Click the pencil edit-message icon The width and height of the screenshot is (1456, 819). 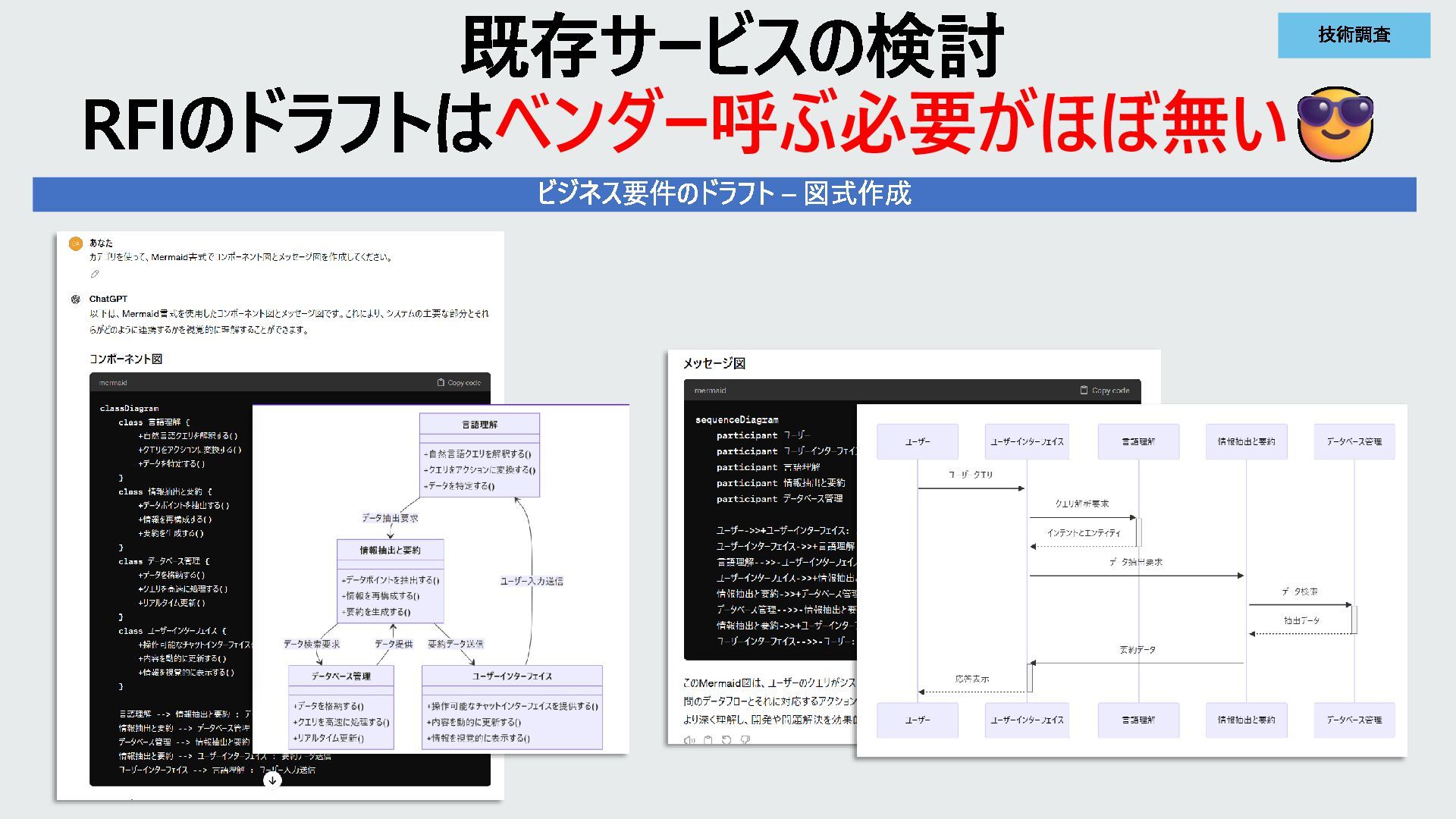tap(95, 274)
